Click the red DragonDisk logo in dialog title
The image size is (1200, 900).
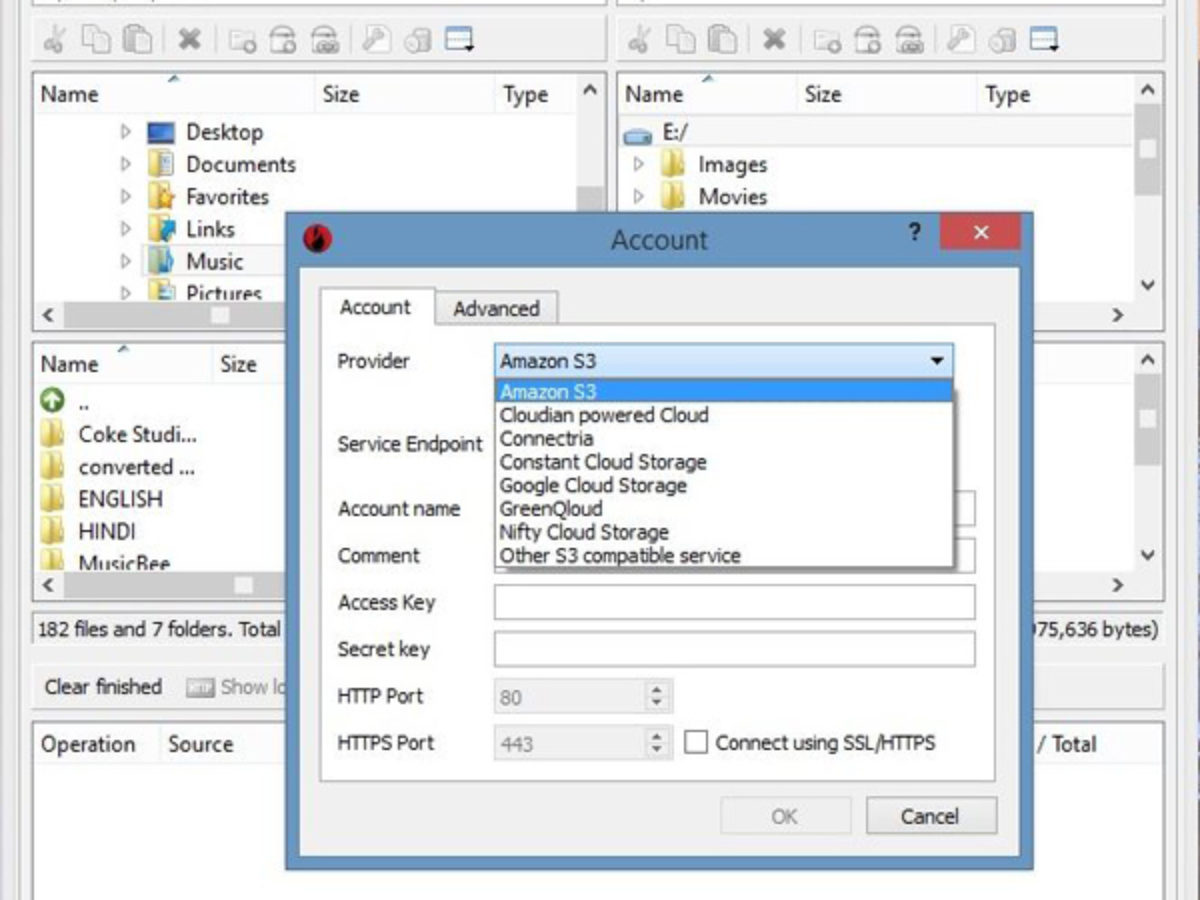click(x=317, y=238)
